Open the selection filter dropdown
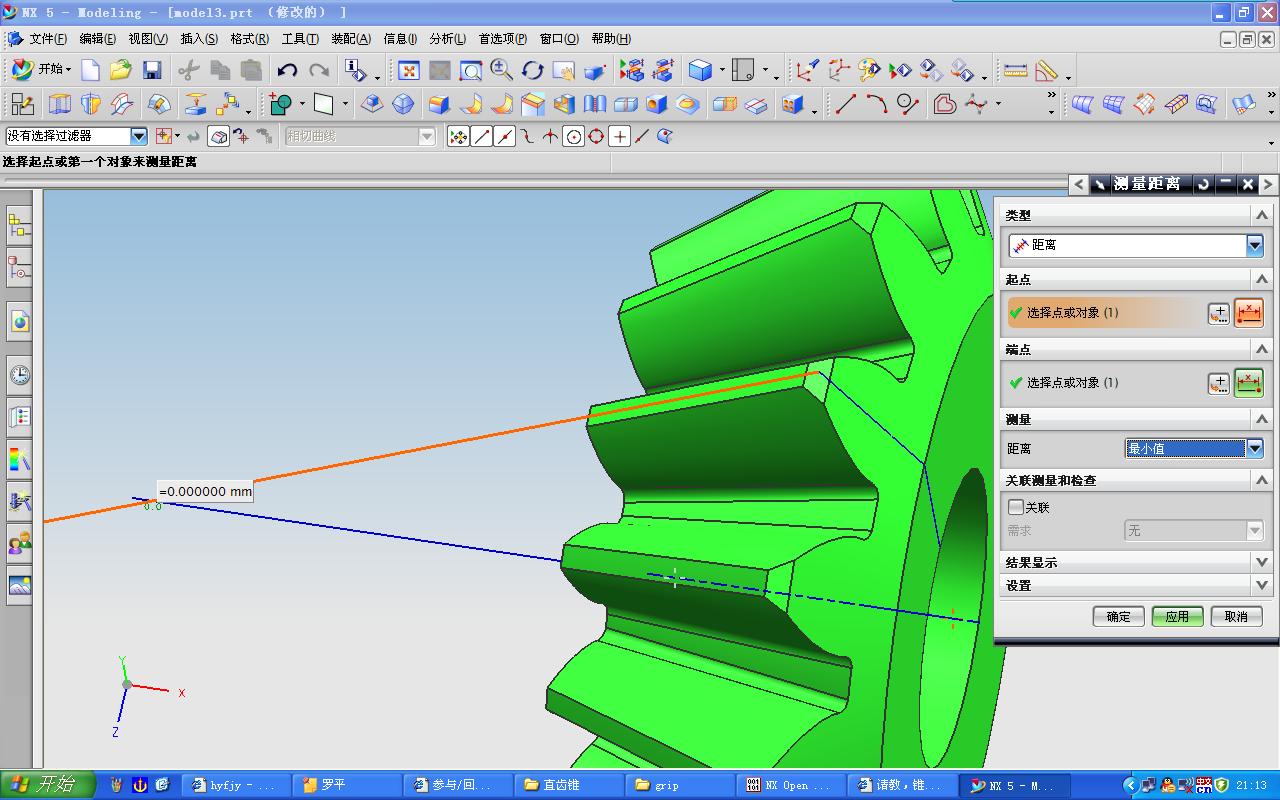Viewport: 1280px width, 800px height. (139, 136)
